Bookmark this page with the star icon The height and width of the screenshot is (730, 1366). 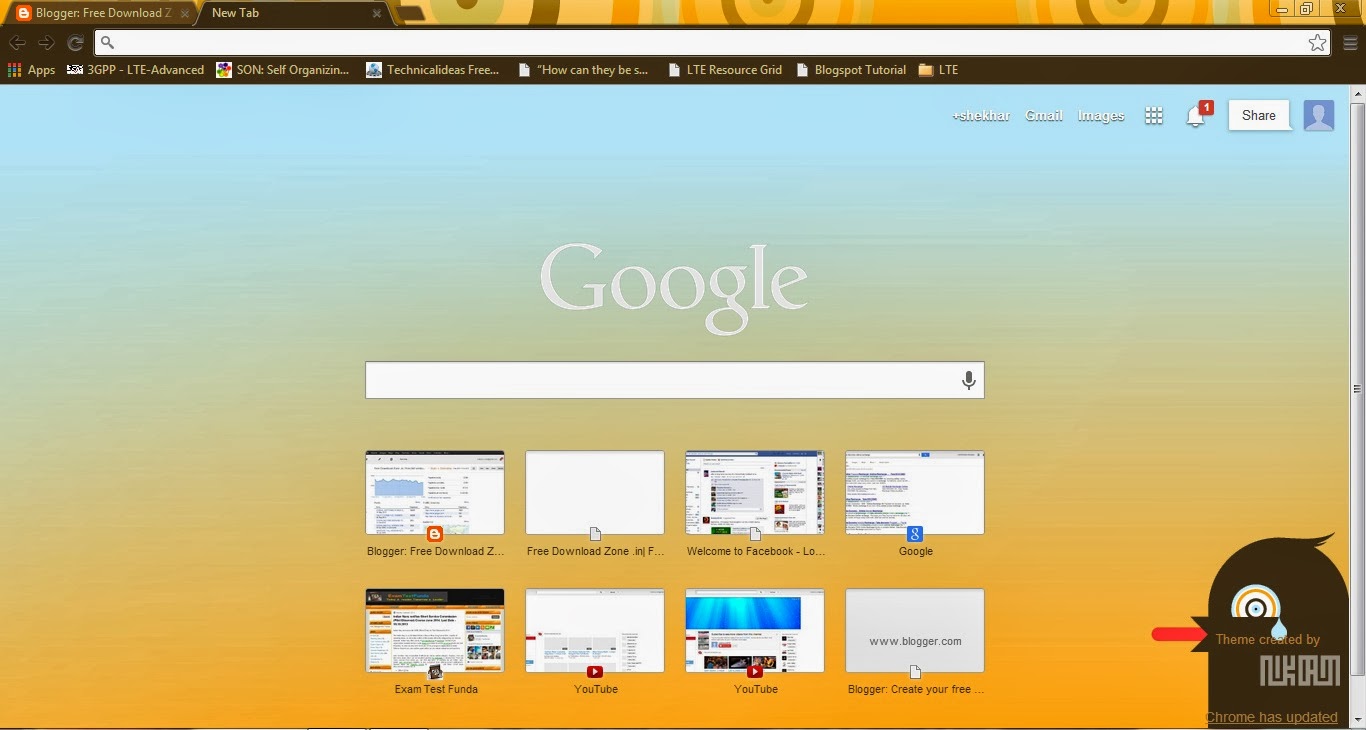click(1318, 43)
